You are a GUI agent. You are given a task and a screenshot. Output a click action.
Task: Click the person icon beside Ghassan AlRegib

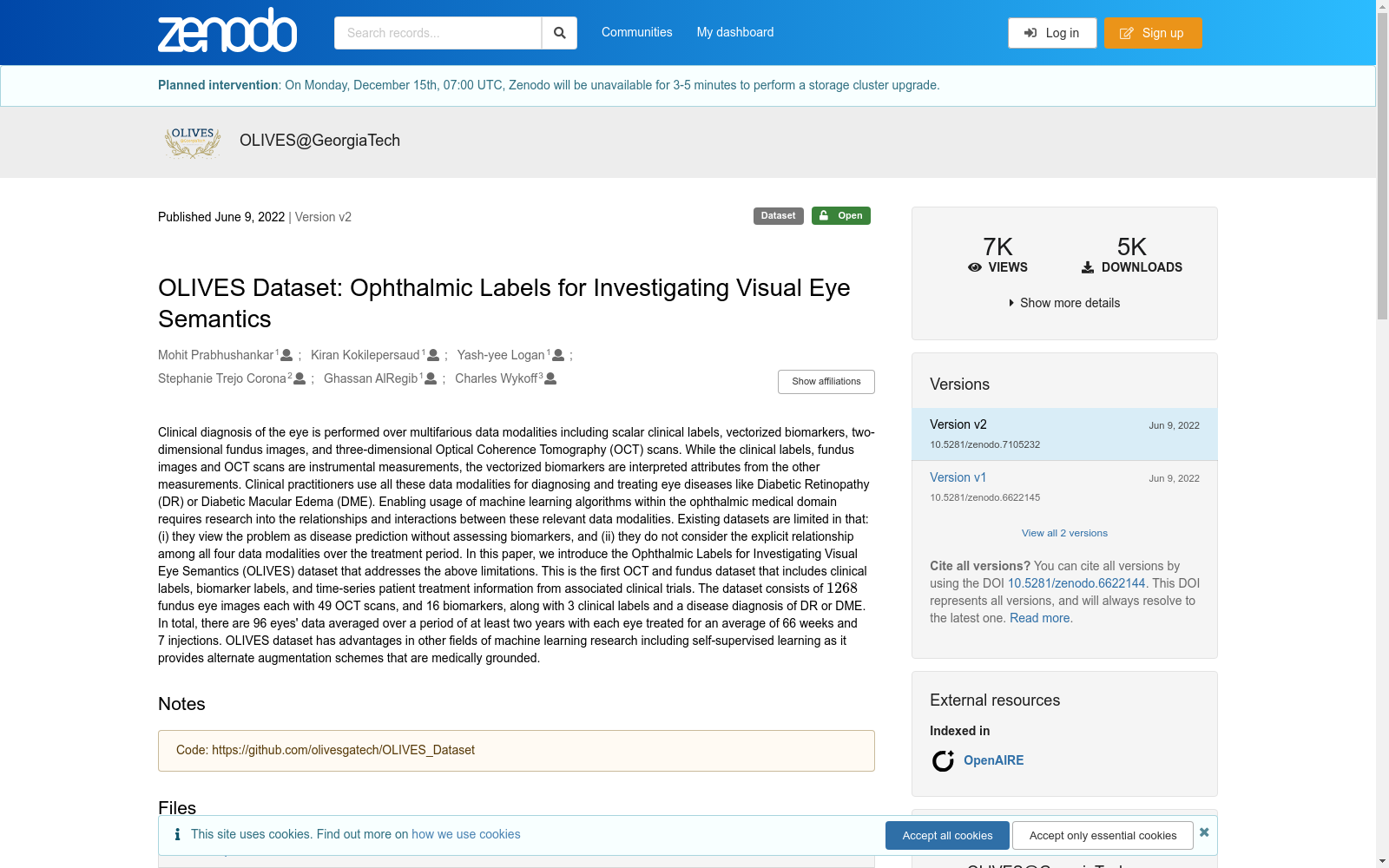click(431, 378)
